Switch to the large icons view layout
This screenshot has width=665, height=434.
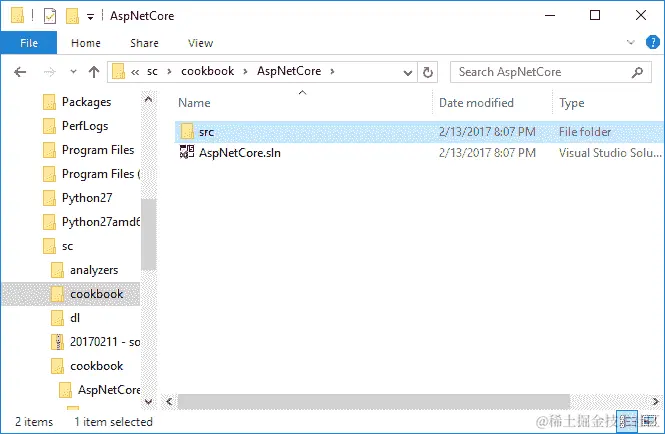point(649,422)
